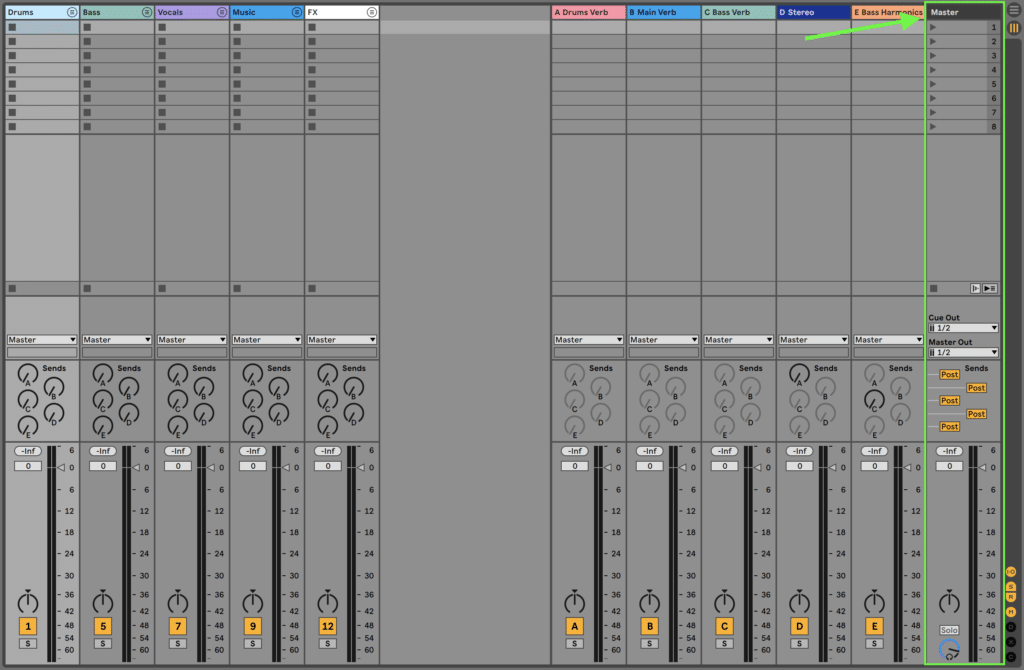Reset the -Inf peak level on Music
1024x670 pixels.
pos(253,451)
